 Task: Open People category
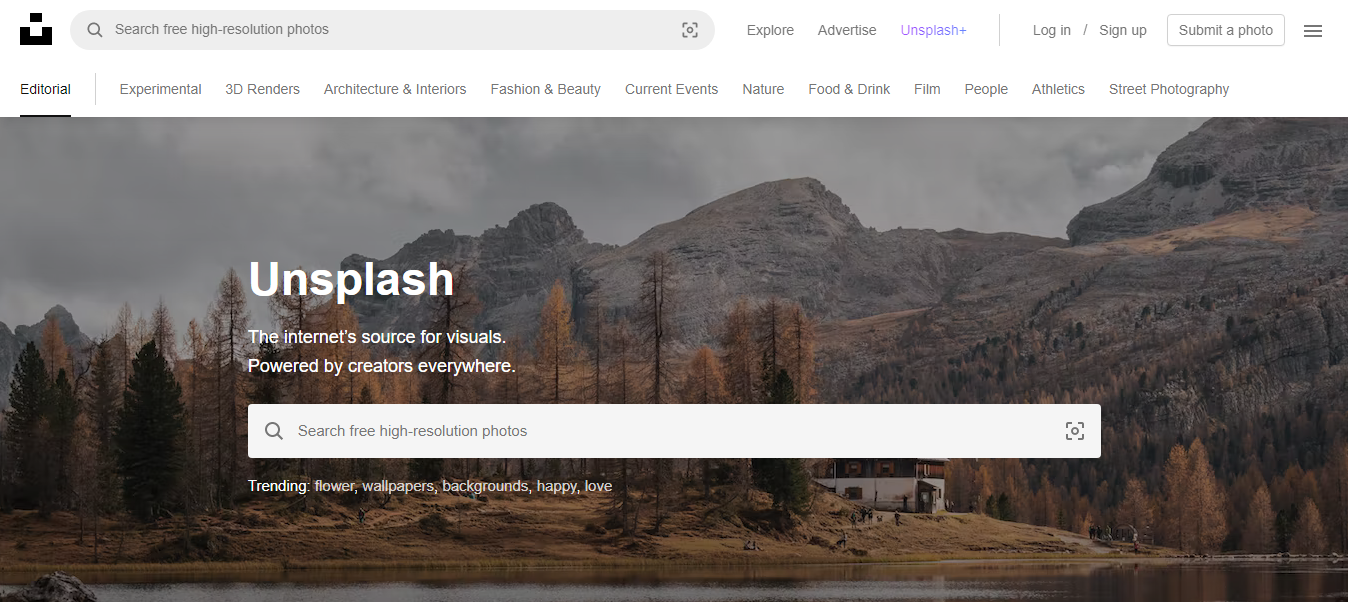986,89
